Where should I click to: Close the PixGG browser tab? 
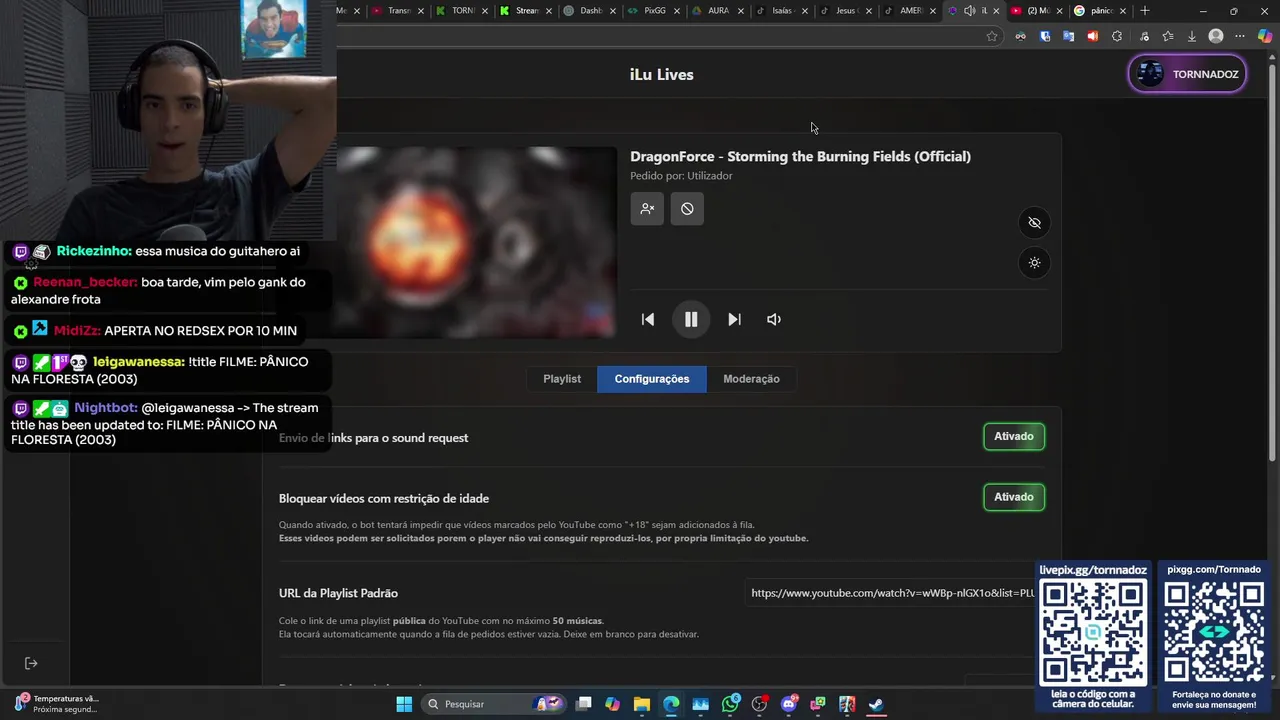[x=677, y=11]
